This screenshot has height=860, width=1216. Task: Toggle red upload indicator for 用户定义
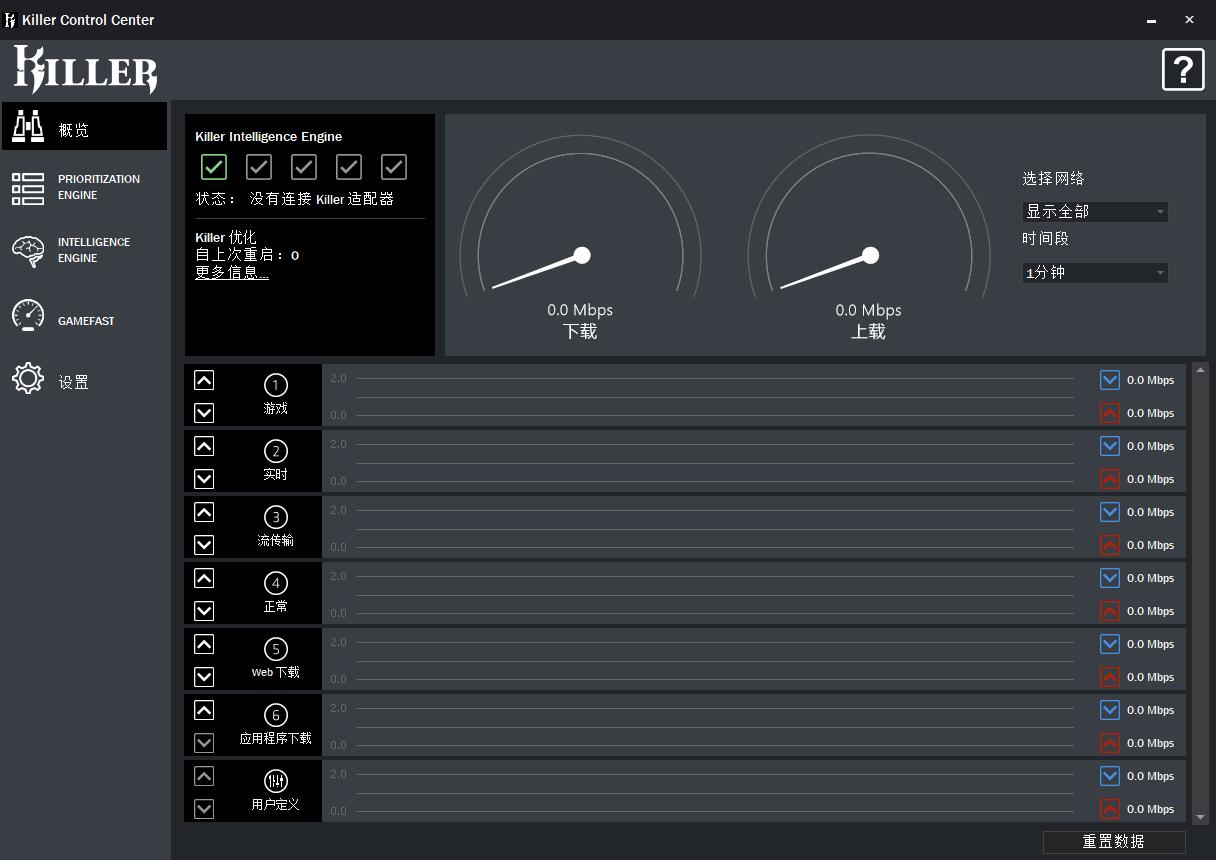pyautogui.click(x=1110, y=808)
